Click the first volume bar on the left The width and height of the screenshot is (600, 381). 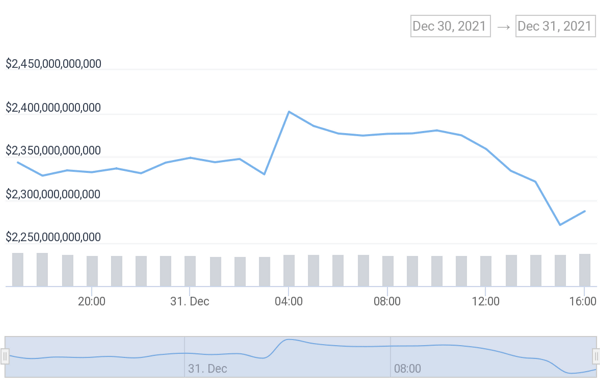tap(18, 270)
